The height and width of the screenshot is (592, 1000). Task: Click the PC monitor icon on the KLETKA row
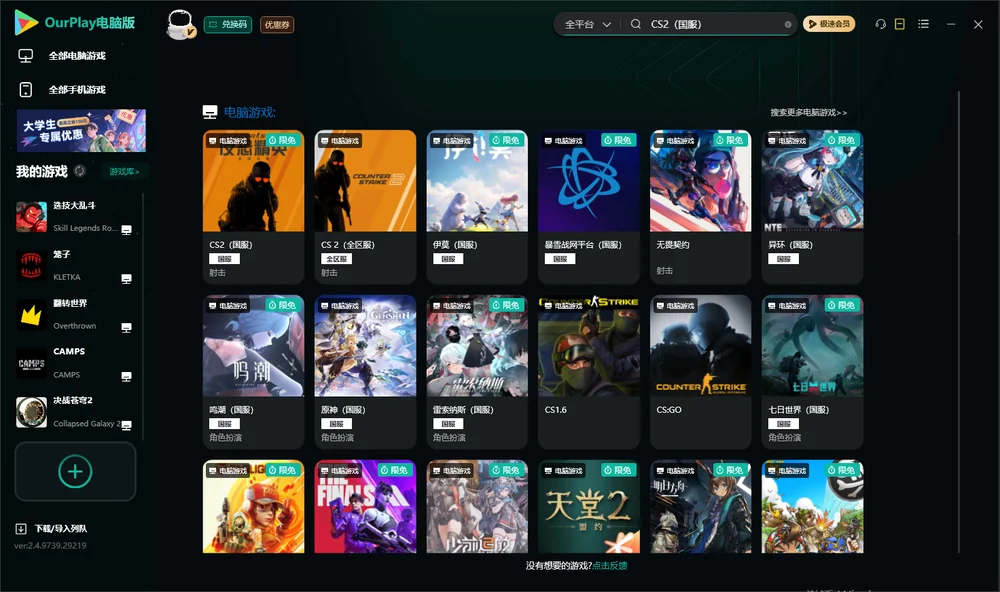coord(126,279)
